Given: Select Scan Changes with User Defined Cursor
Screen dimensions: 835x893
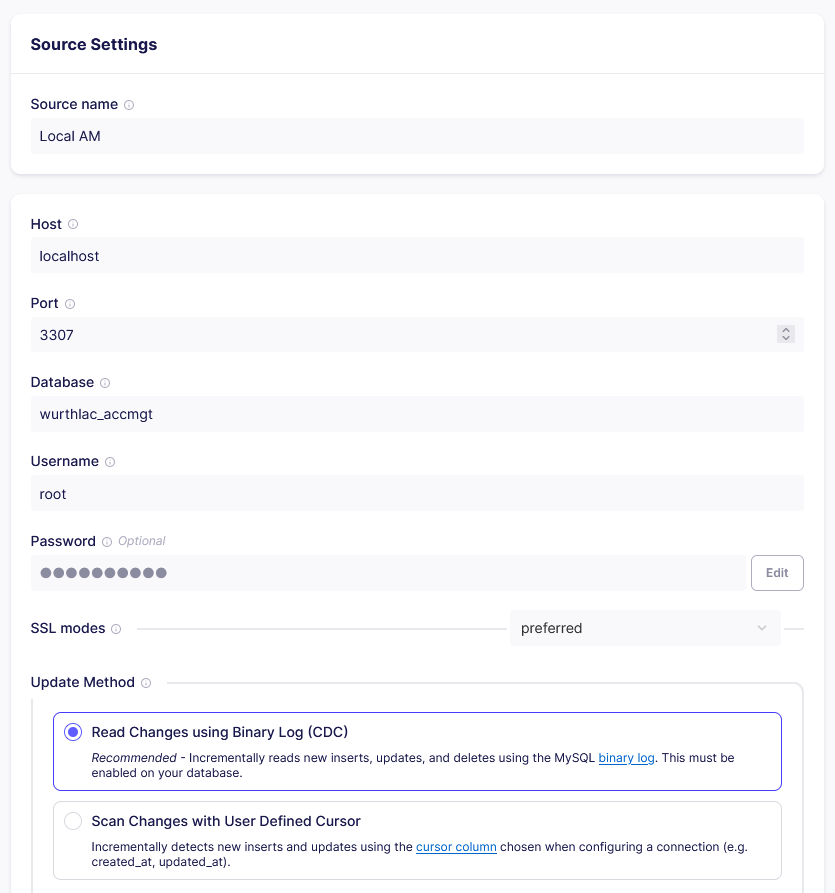Looking at the screenshot, I should (x=73, y=821).
